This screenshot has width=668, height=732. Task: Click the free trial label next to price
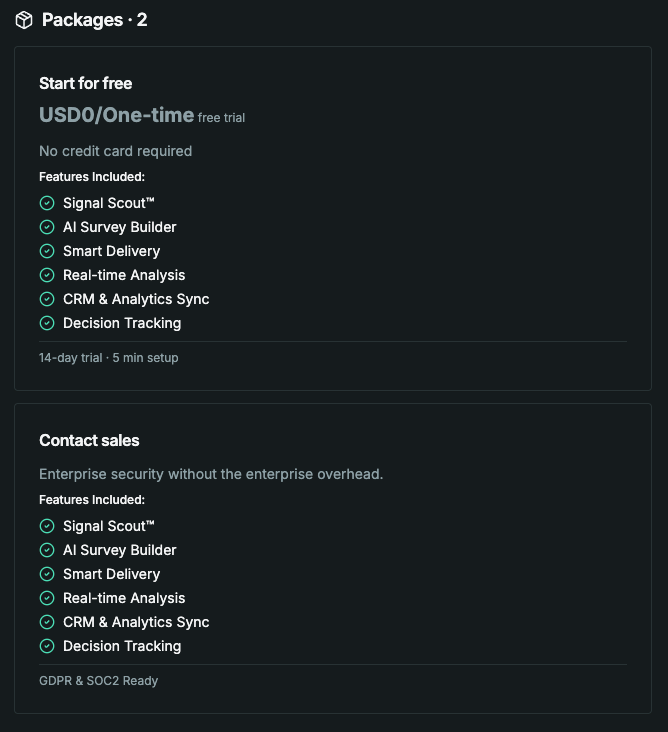[x=221, y=118]
